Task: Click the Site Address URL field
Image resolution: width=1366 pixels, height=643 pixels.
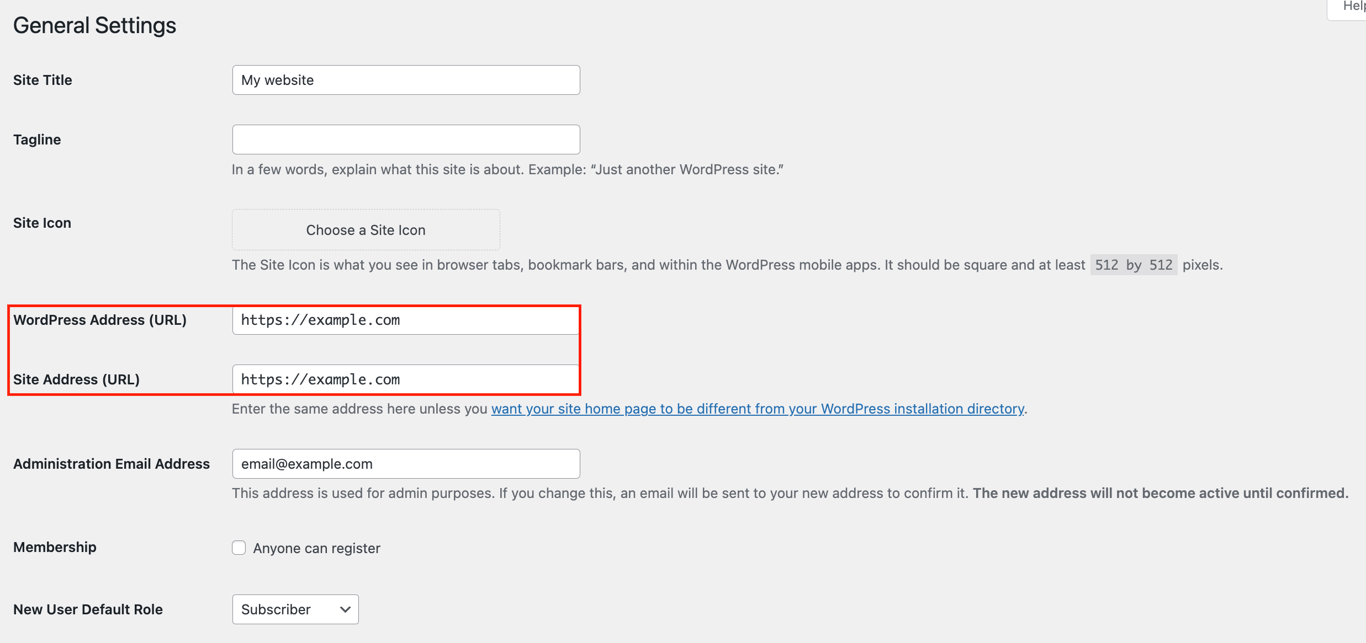Action: click(405, 379)
